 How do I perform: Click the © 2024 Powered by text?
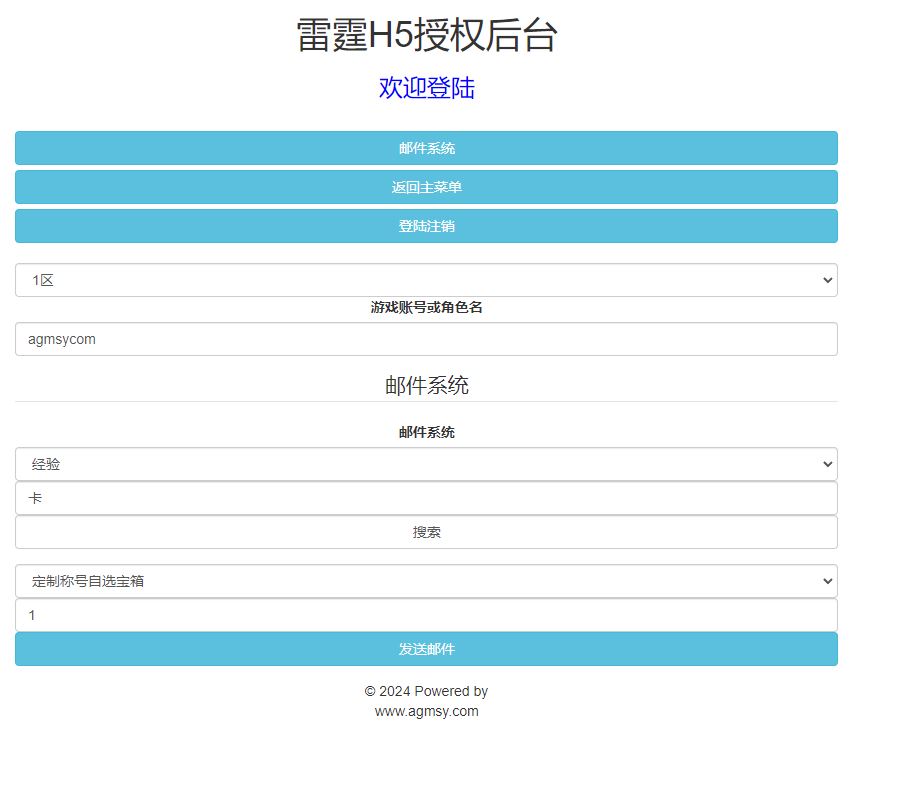(426, 691)
